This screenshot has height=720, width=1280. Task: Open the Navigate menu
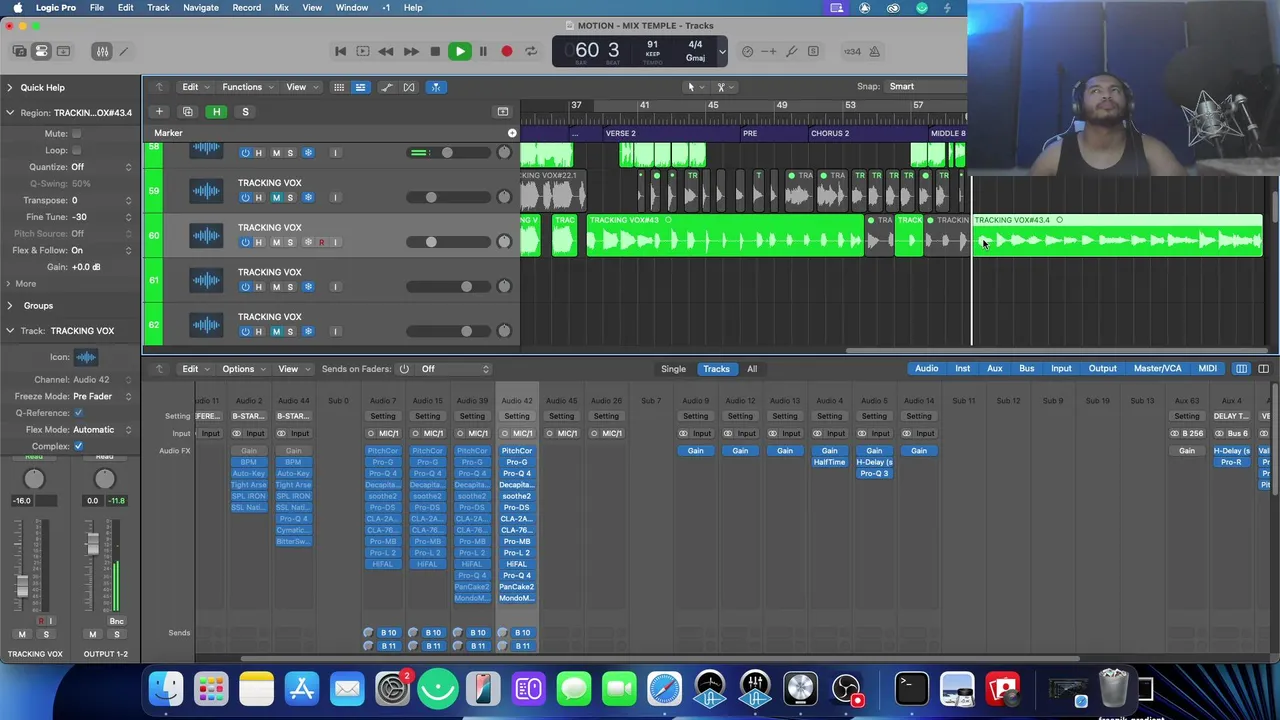(x=201, y=7)
